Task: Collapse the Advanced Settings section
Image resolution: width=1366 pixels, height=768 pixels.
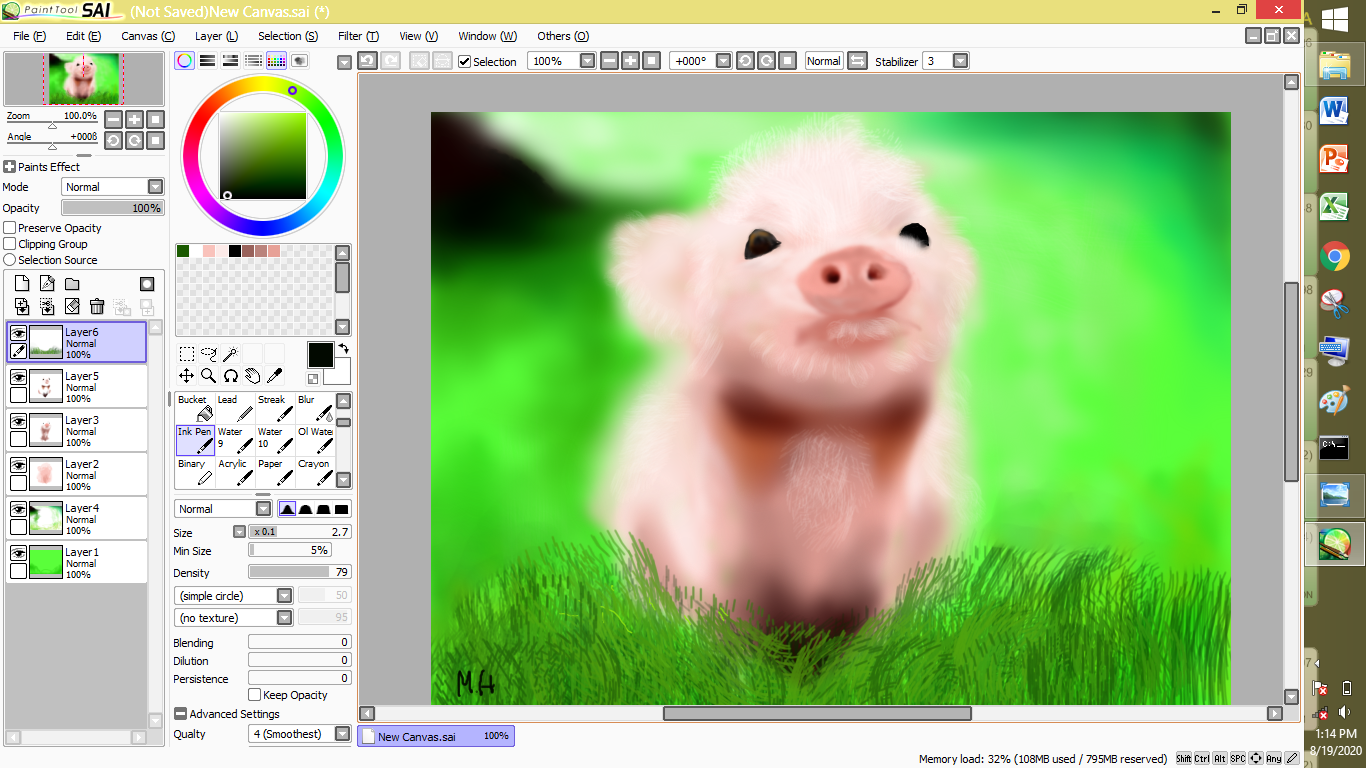Action: click(x=181, y=714)
